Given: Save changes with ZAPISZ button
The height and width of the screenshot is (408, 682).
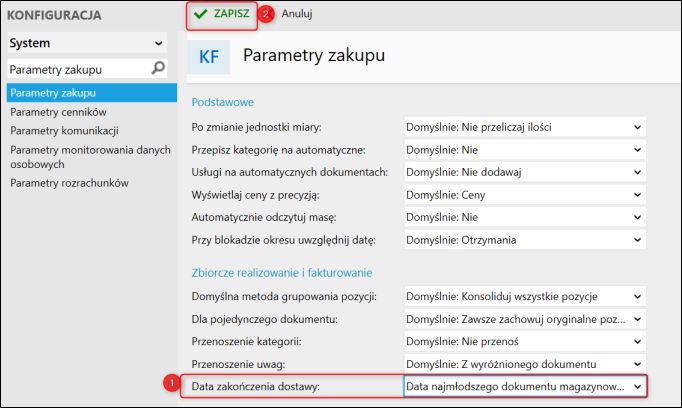Looking at the screenshot, I should 222,15.
